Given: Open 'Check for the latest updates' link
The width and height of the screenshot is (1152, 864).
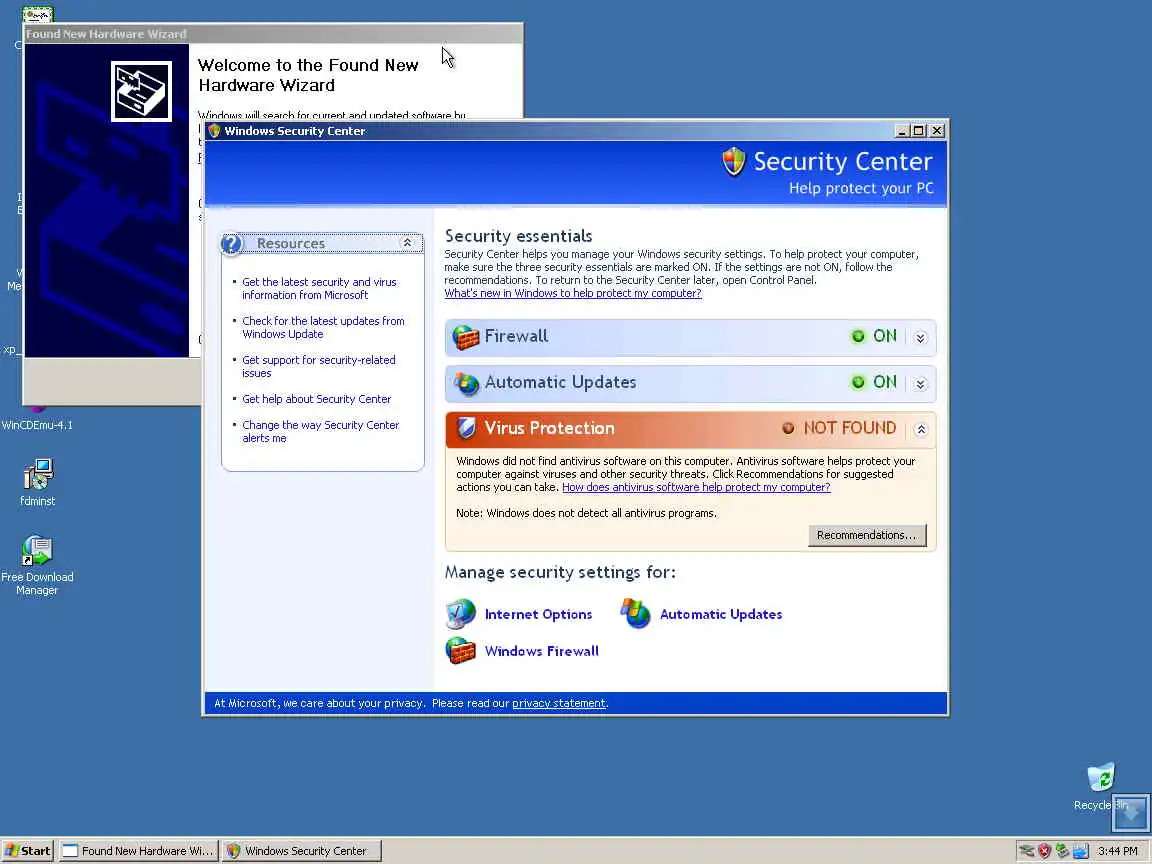Looking at the screenshot, I should pos(323,327).
